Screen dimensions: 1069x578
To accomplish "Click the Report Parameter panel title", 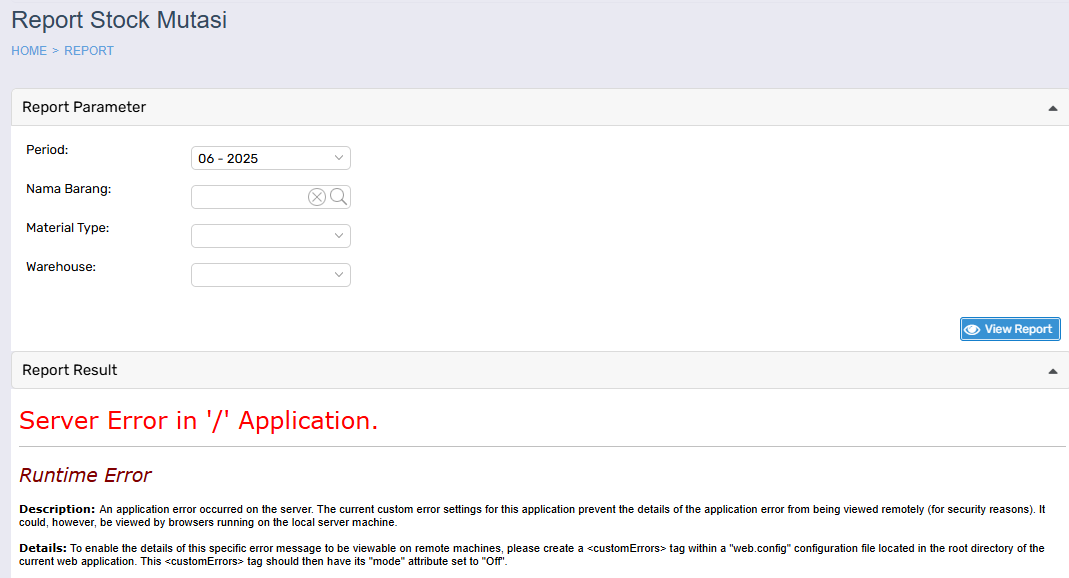I will 84,107.
